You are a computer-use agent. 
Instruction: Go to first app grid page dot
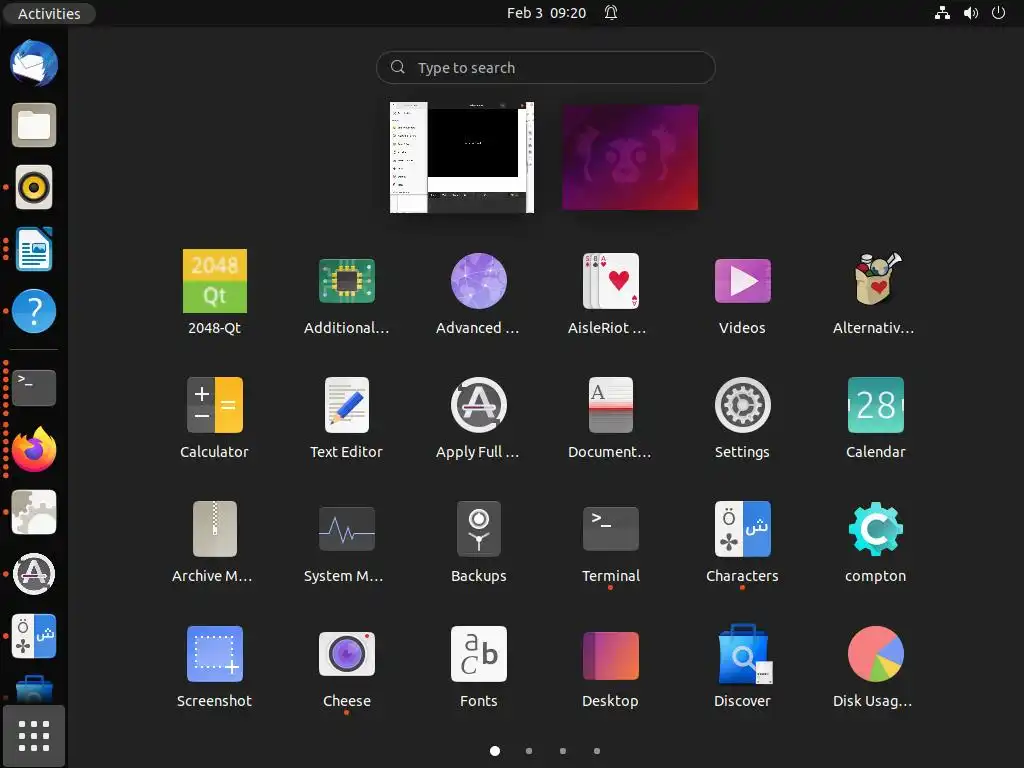coord(495,751)
